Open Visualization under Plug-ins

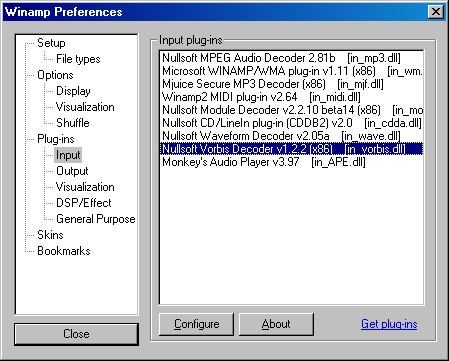(x=85, y=187)
